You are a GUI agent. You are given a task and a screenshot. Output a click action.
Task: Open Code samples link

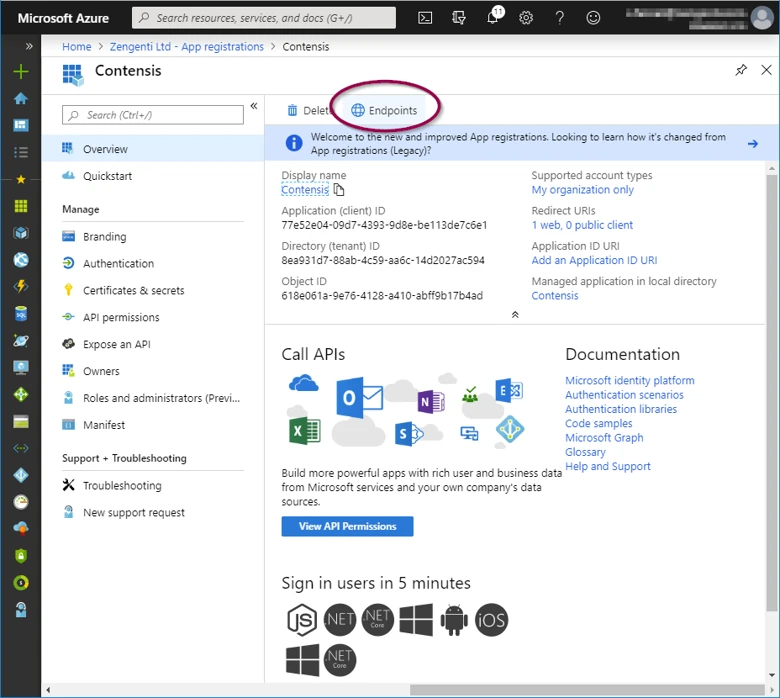pyautogui.click(x=598, y=423)
